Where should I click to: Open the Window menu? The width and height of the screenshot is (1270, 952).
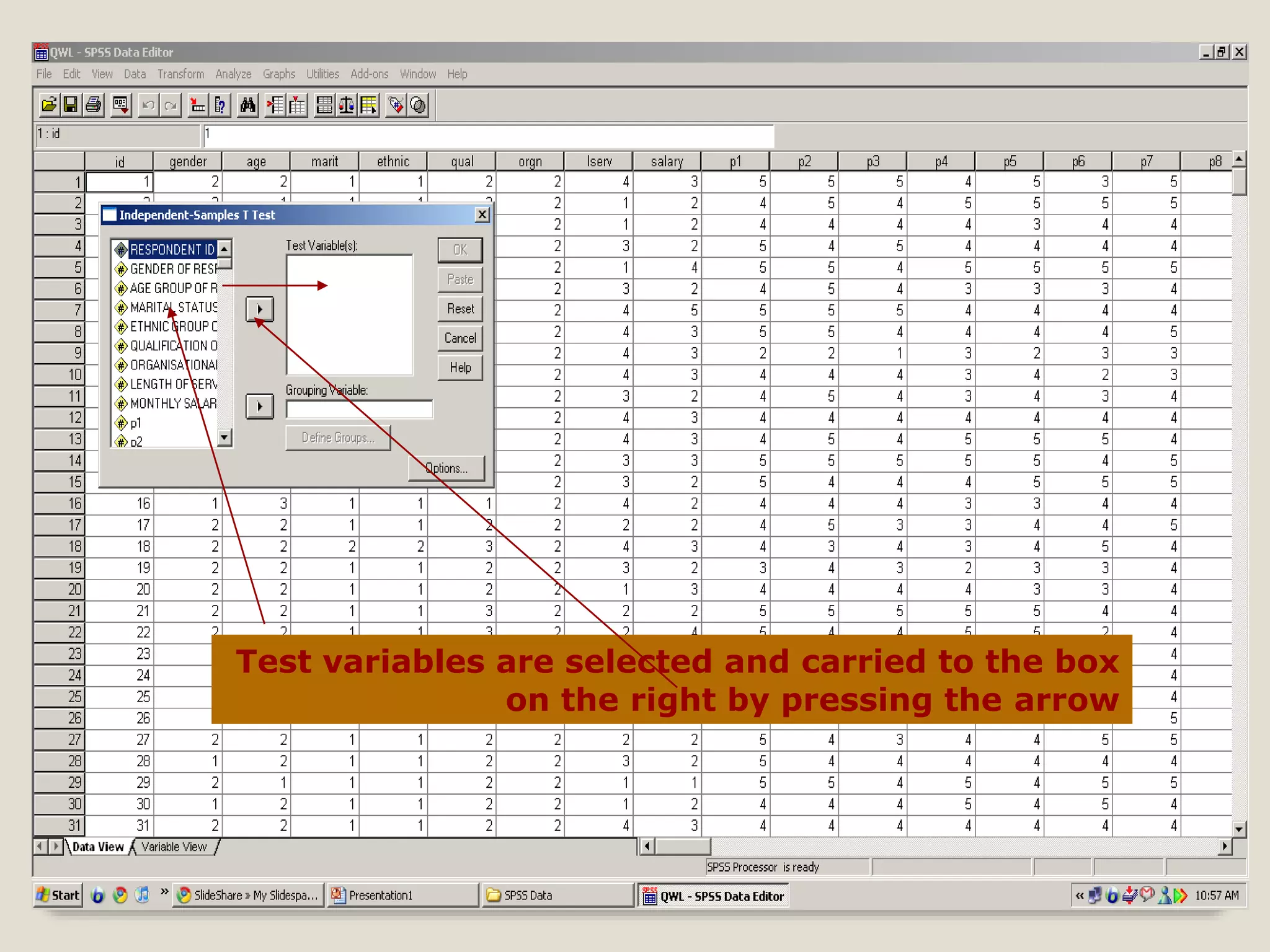coord(418,74)
